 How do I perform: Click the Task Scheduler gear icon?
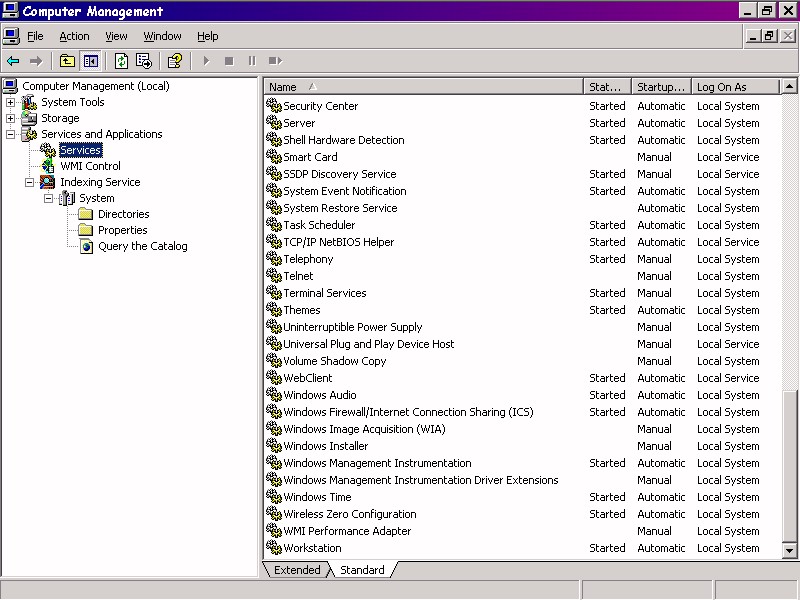[x=274, y=224]
